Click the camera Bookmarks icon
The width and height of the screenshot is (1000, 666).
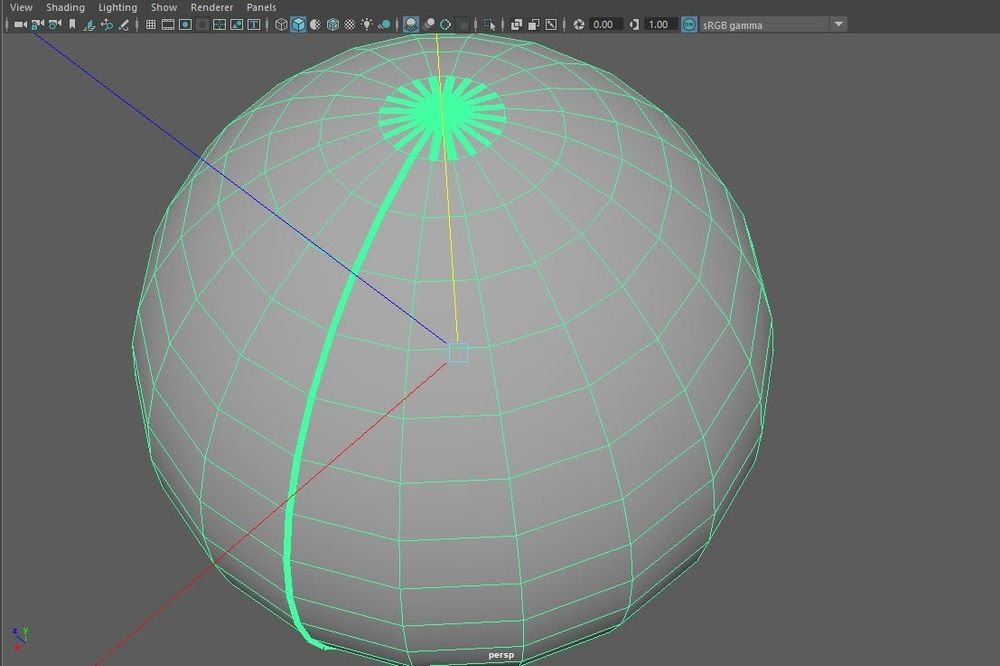(x=72, y=24)
